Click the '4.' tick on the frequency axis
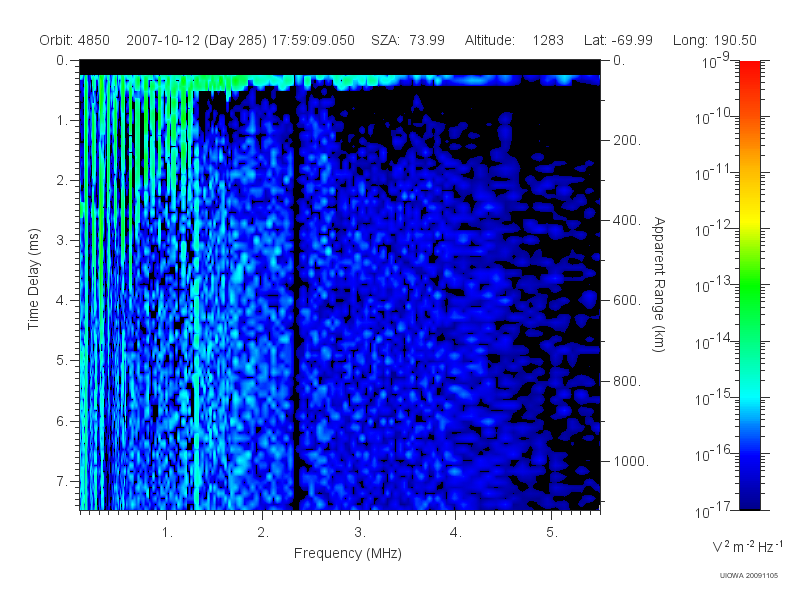The image size is (800, 600). click(456, 532)
